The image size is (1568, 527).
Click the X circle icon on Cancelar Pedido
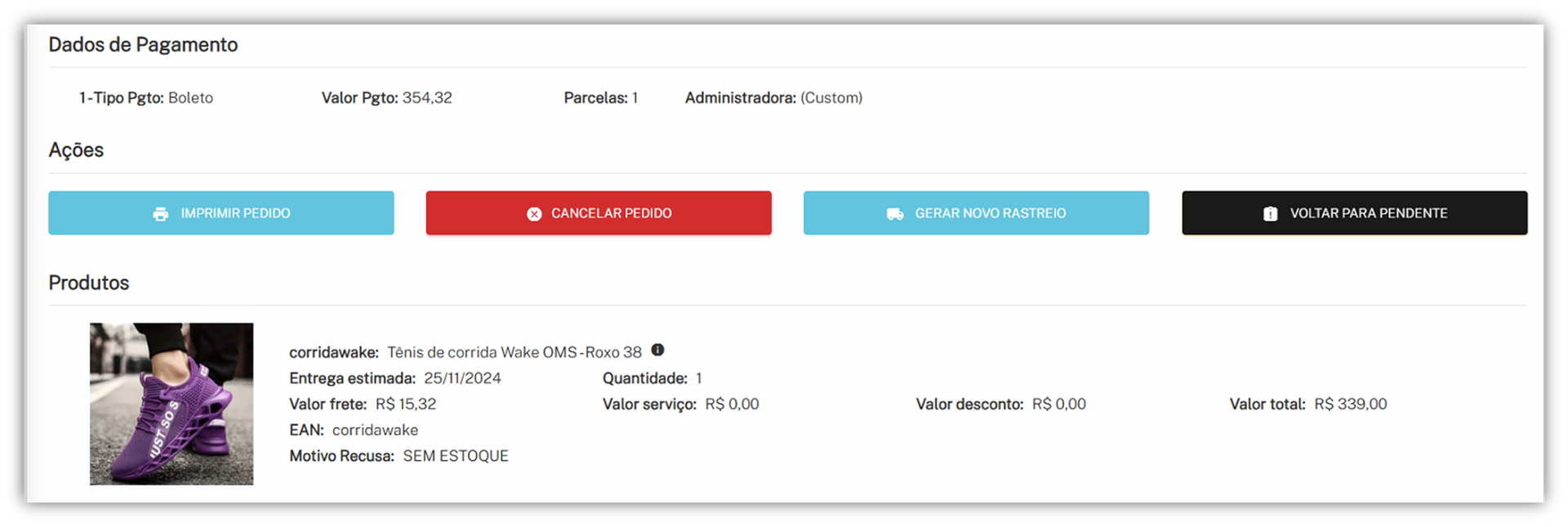(x=534, y=214)
